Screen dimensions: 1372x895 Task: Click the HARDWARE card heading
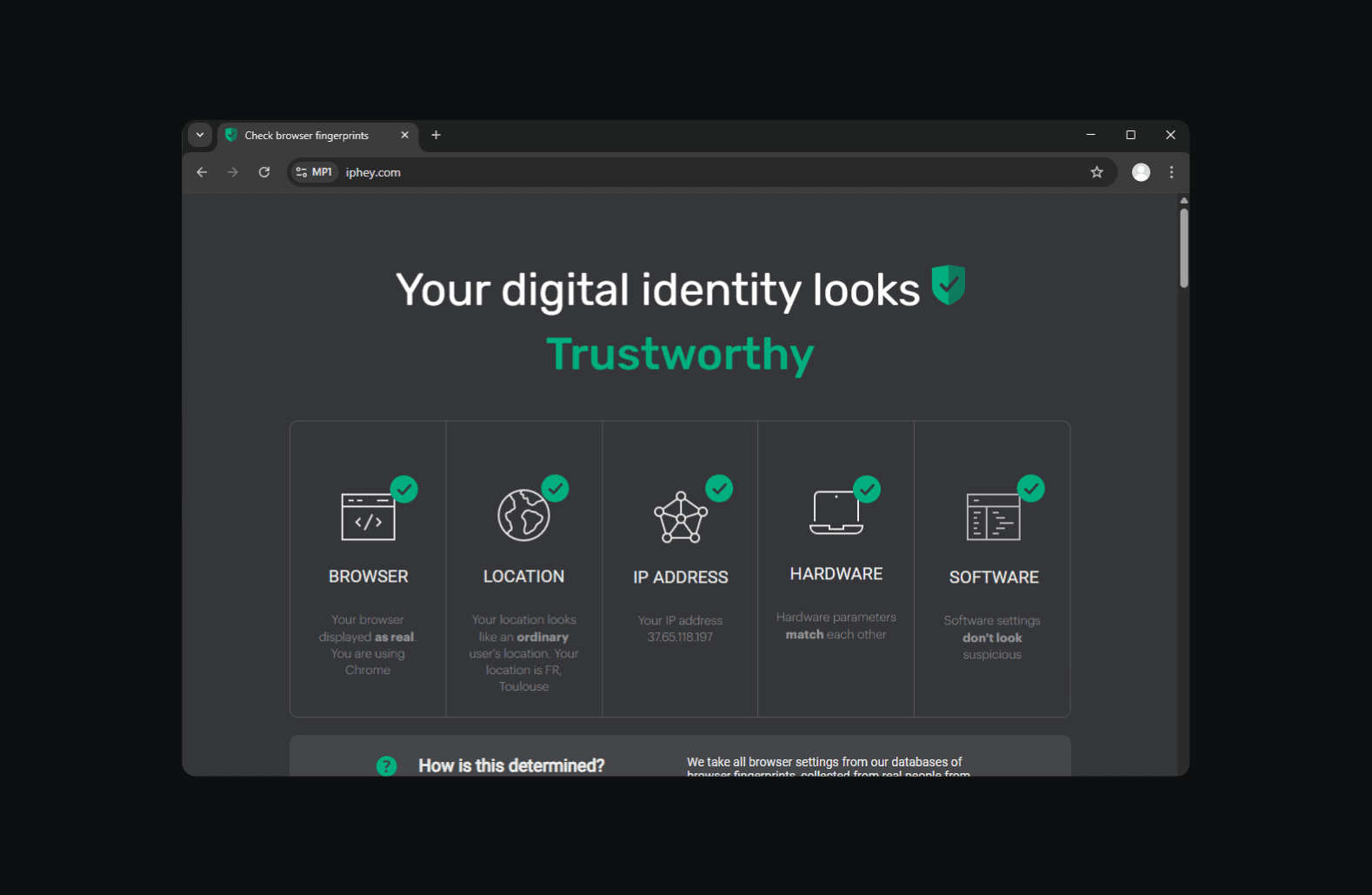point(836,574)
